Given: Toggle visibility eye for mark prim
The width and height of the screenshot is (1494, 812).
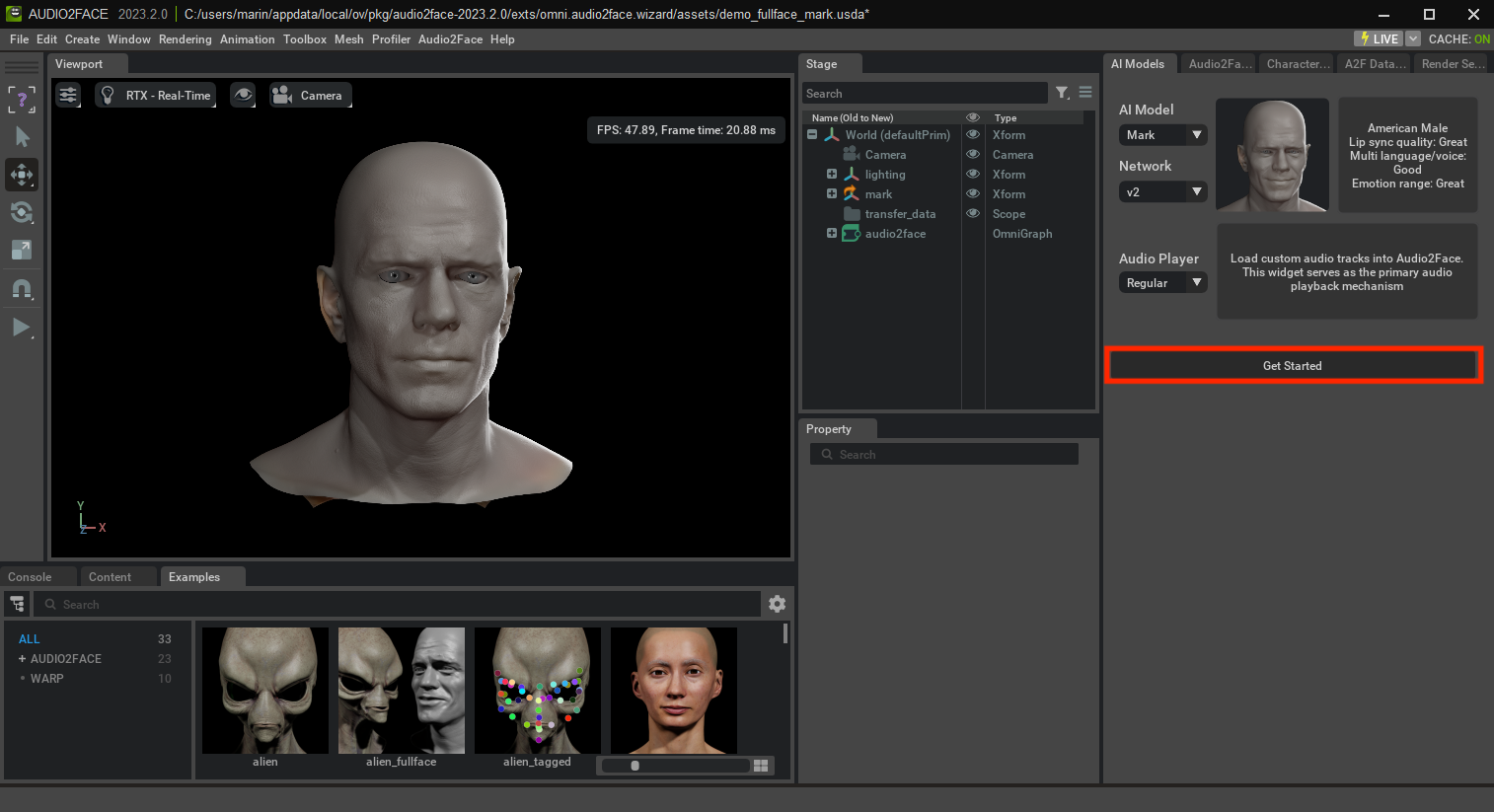Looking at the screenshot, I should coord(972,194).
